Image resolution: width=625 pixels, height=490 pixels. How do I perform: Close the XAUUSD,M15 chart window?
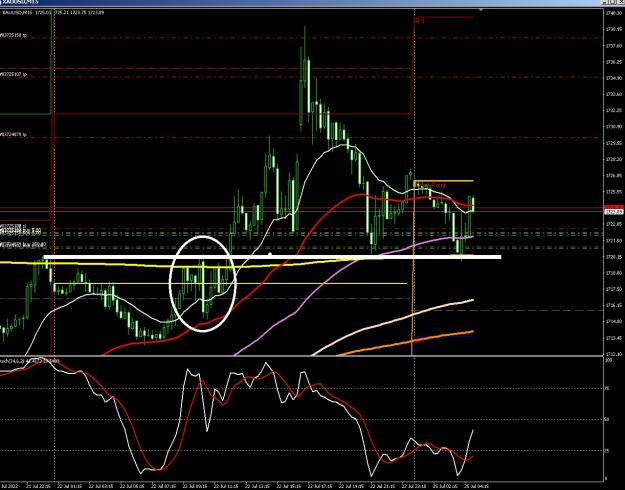620,2
